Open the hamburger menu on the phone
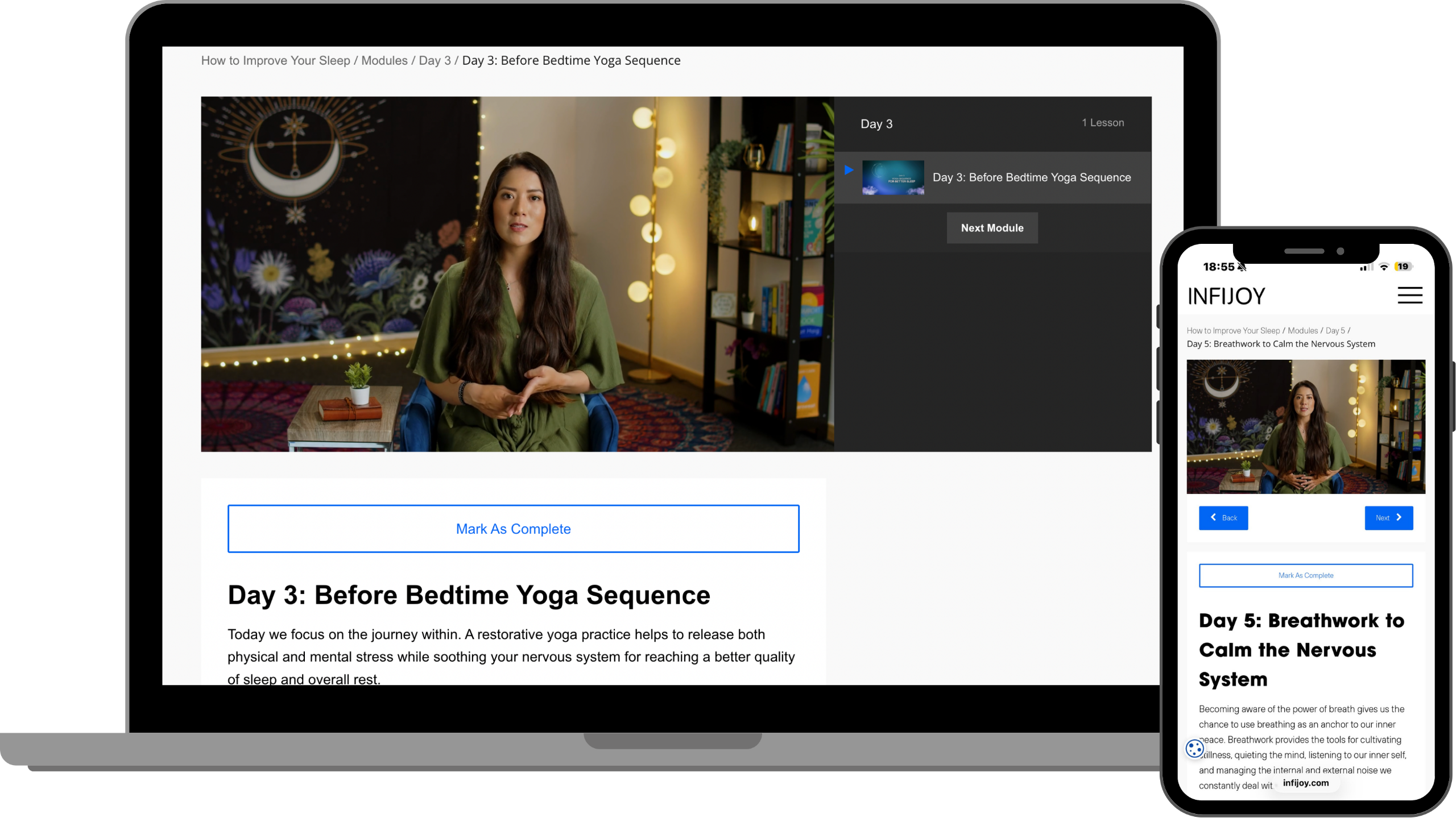The height and width of the screenshot is (818, 1456). [1409, 295]
